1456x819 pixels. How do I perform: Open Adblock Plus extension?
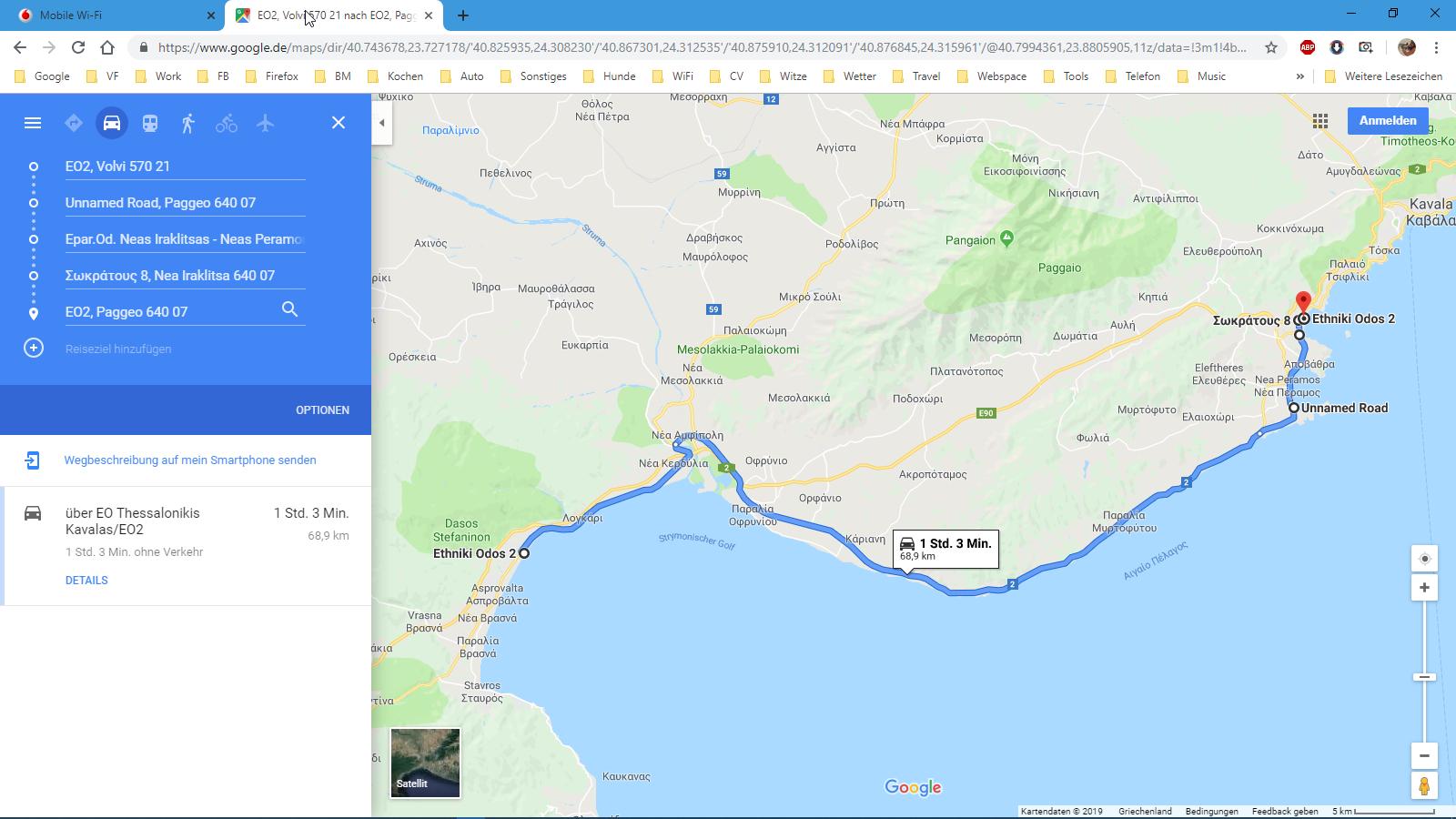tap(1308, 47)
